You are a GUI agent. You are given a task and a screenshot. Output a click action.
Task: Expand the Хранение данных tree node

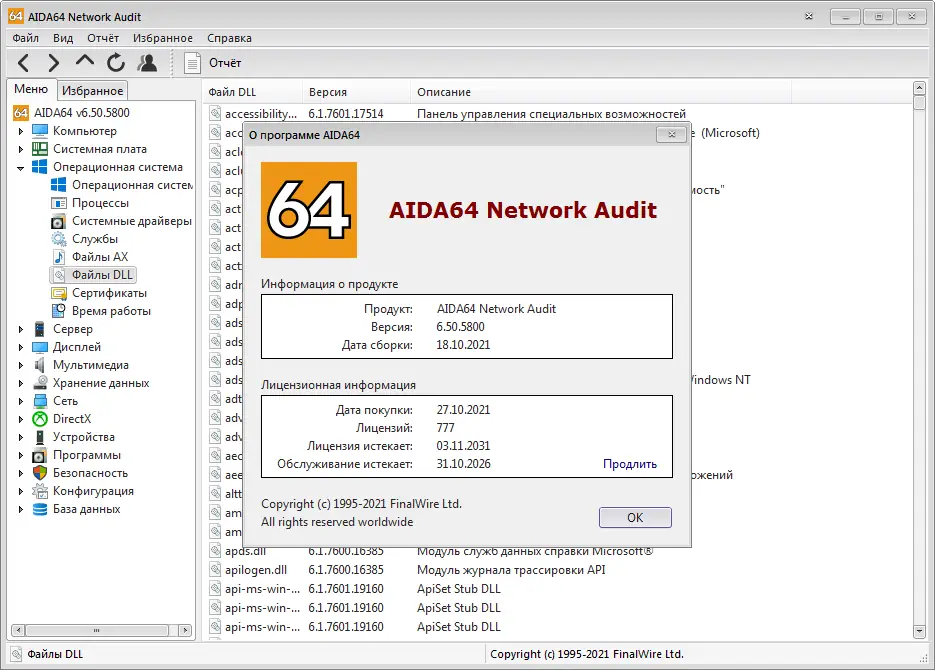tap(21, 383)
